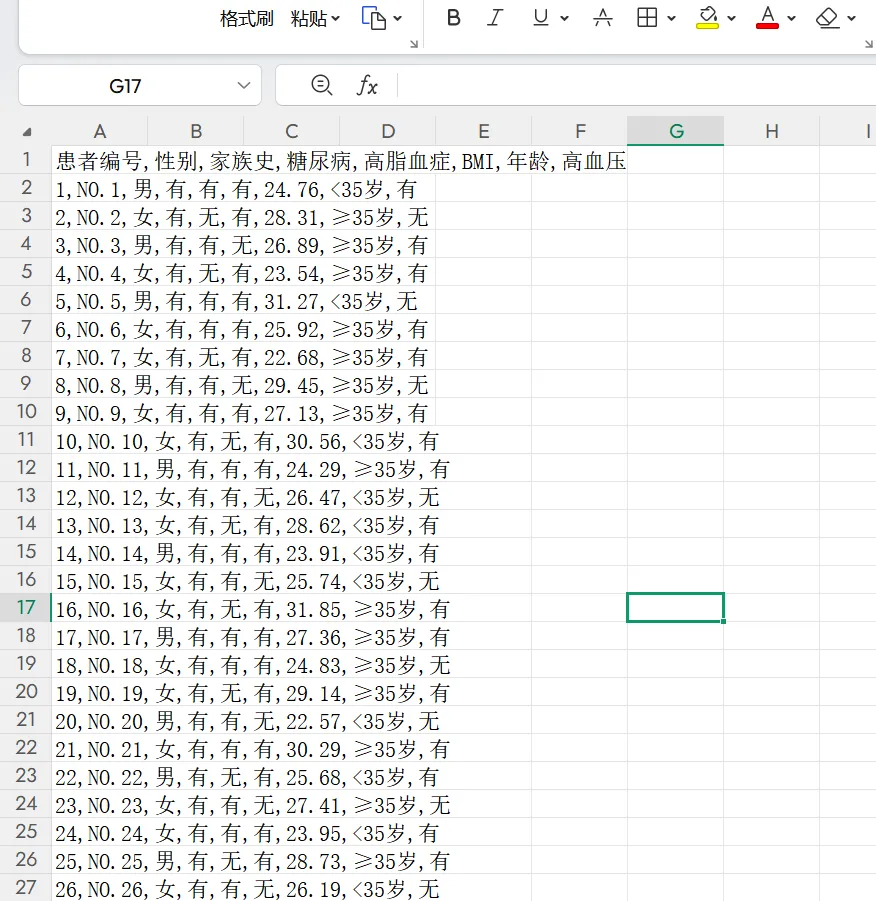Toggle Italic formatting
Viewport: 876px width, 901px height.
495,18
